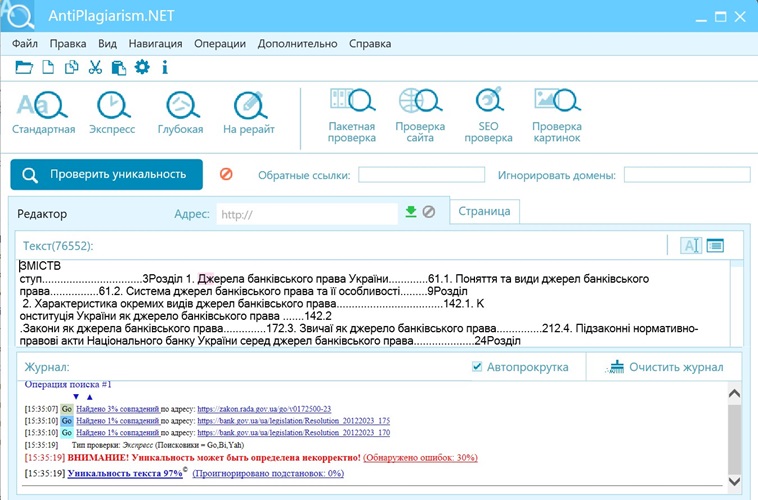The width and height of the screenshot is (758, 500).
Task: Open the Операции menu
Action: [x=220, y=44]
